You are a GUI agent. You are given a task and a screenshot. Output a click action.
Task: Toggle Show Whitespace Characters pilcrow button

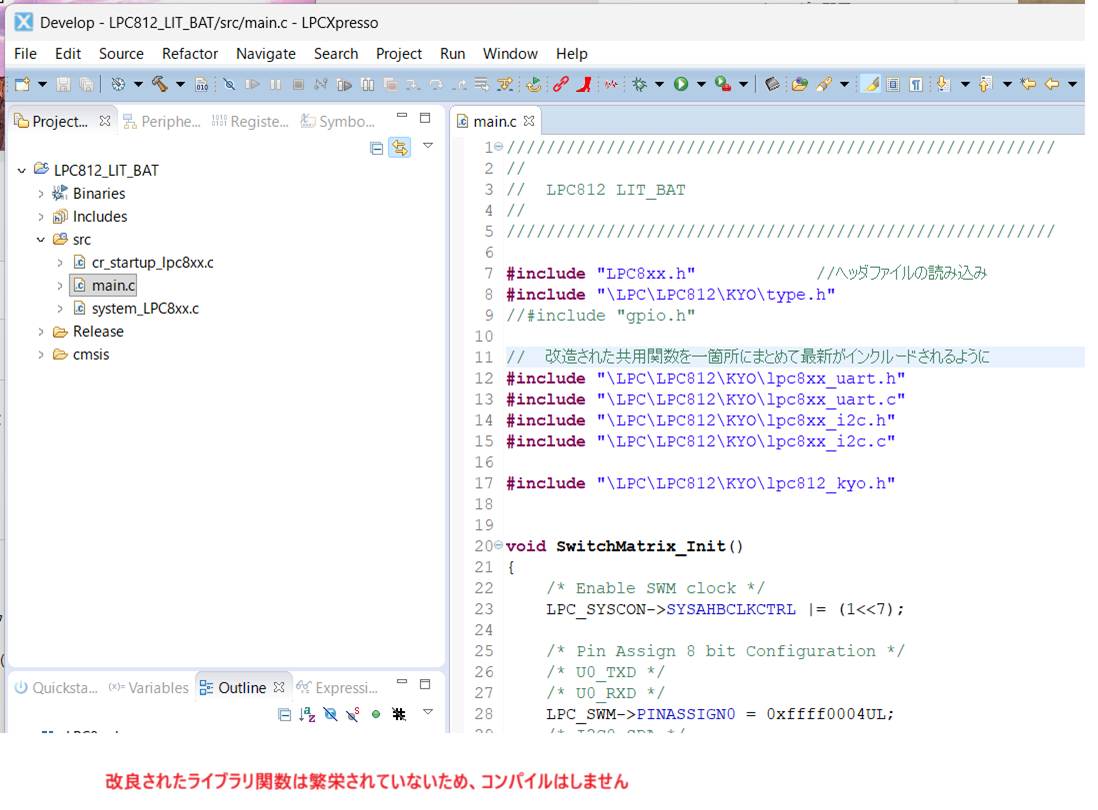click(916, 85)
